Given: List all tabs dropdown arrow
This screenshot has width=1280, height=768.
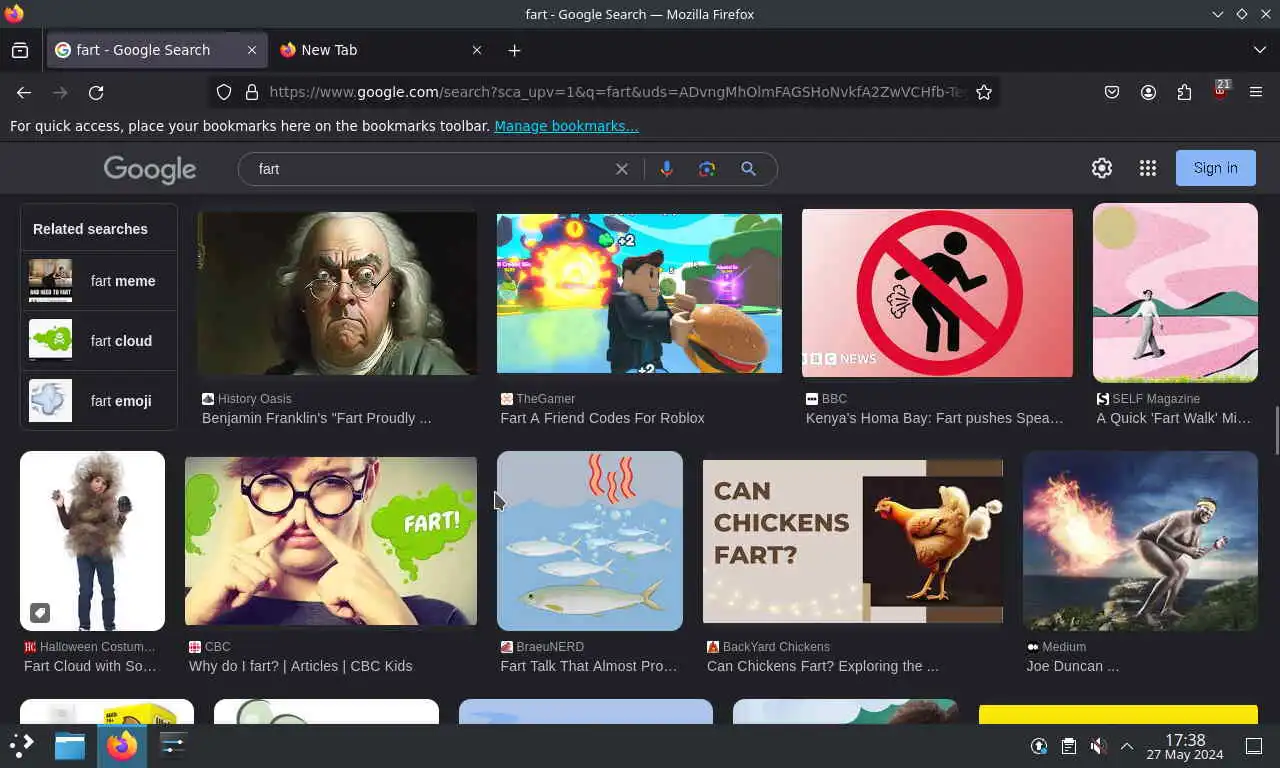Looking at the screenshot, I should click(x=1259, y=50).
